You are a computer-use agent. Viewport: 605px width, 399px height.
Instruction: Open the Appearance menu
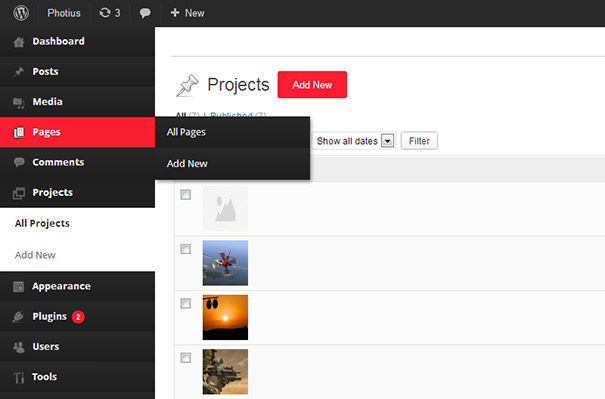pyautogui.click(x=78, y=286)
